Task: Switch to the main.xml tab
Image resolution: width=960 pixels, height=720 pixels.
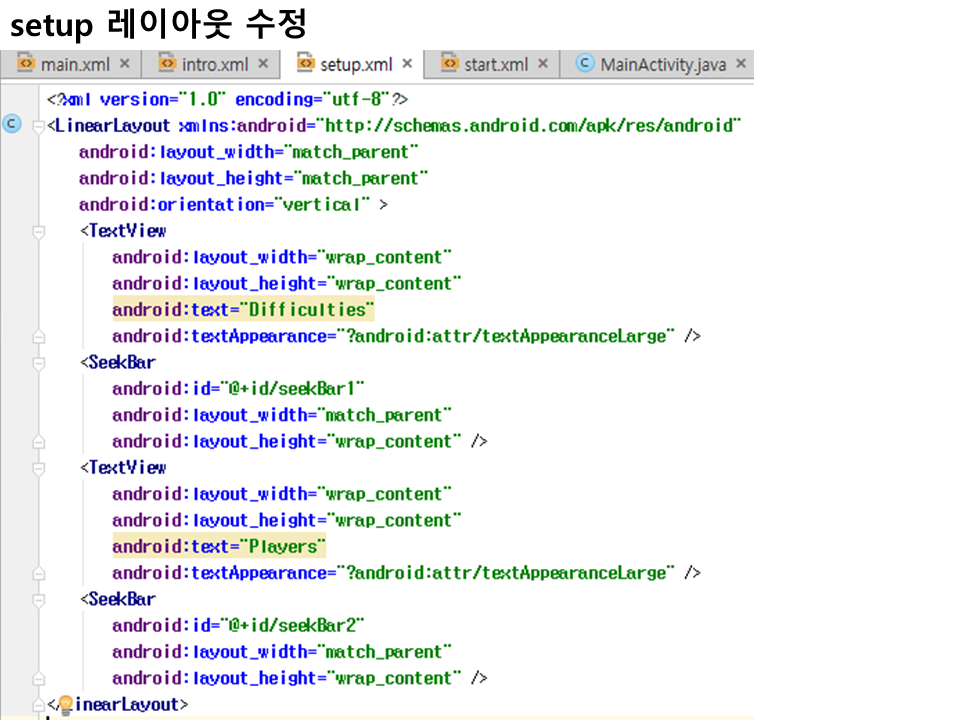Action: coord(75,64)
